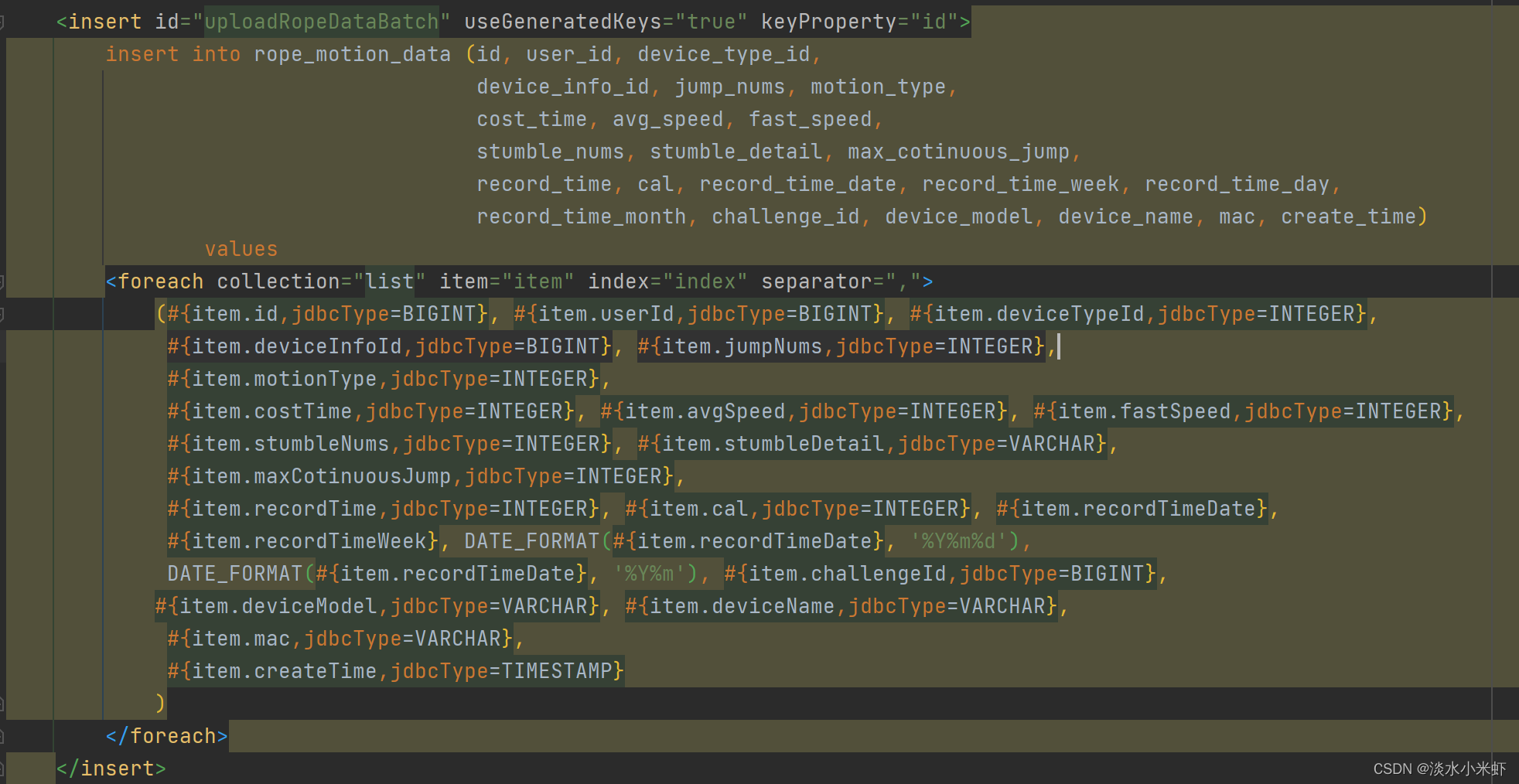Image resolution: width=1519 pixels, height=784 pixels.
Task: Click the CSDN watermark text
Action: (1439, 769)
